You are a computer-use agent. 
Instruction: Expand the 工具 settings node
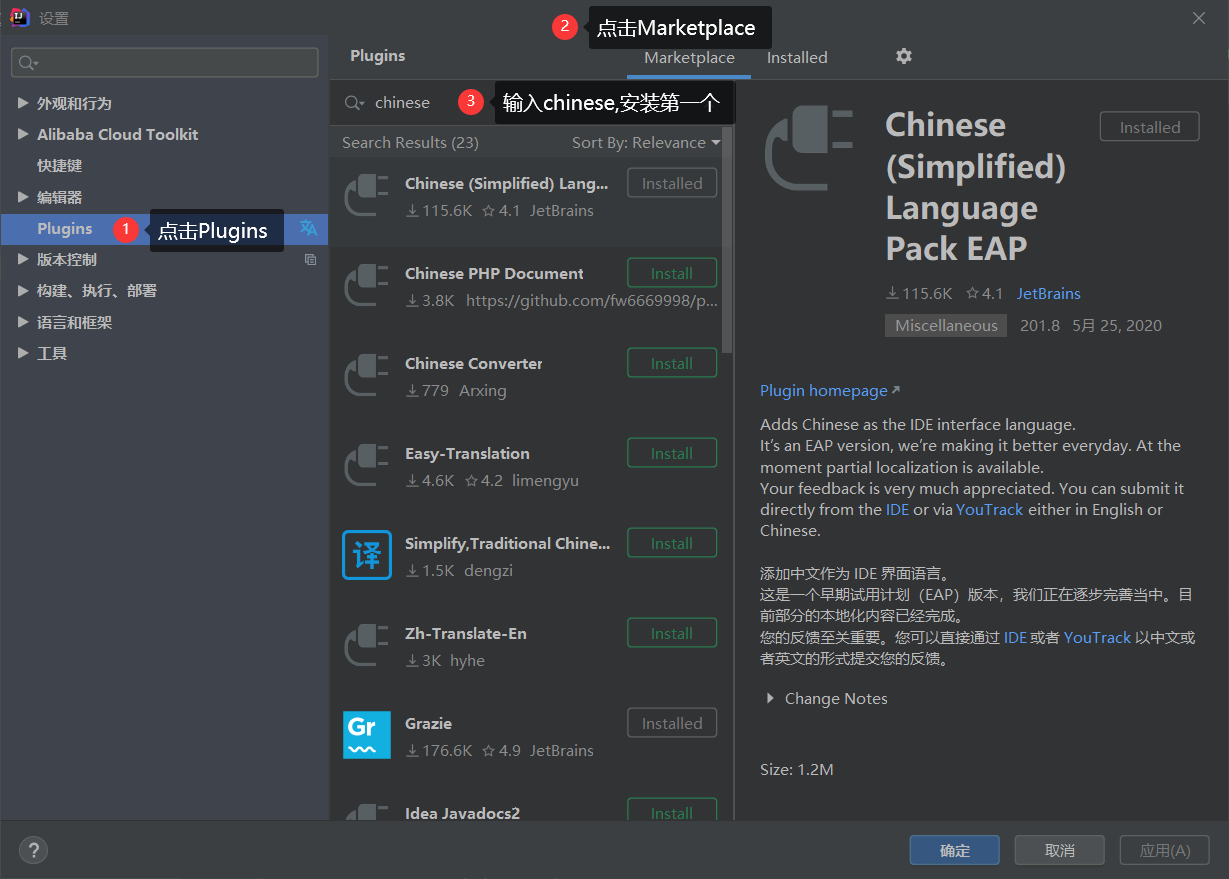pos(23,353)
